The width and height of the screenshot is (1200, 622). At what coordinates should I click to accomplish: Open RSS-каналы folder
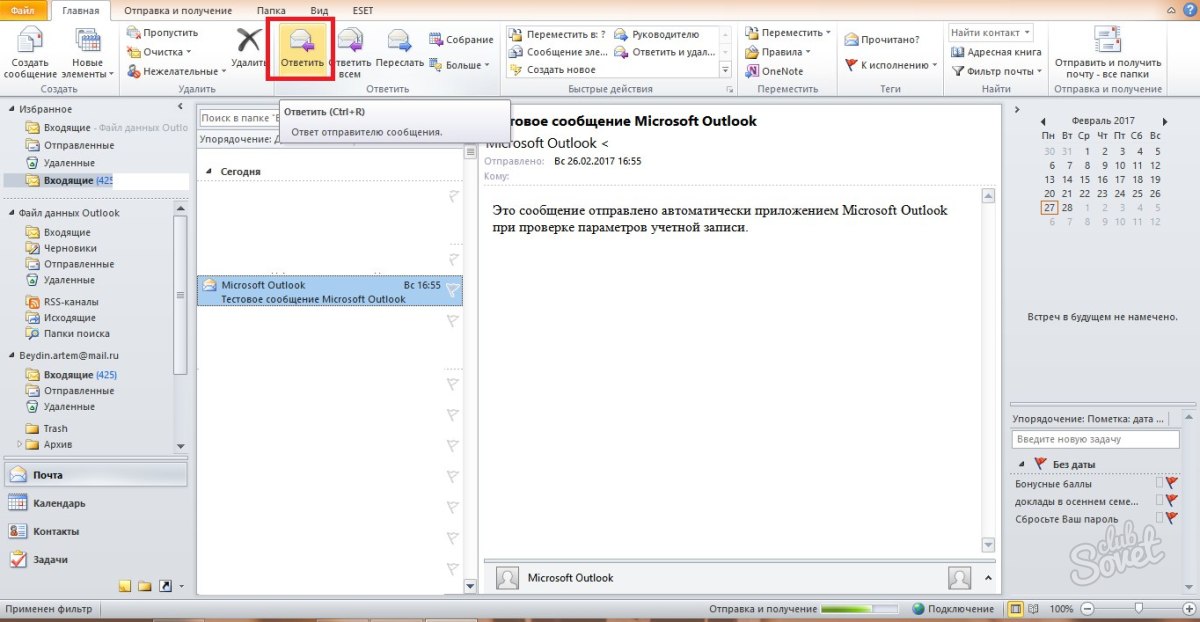click(x=70, y=301)
